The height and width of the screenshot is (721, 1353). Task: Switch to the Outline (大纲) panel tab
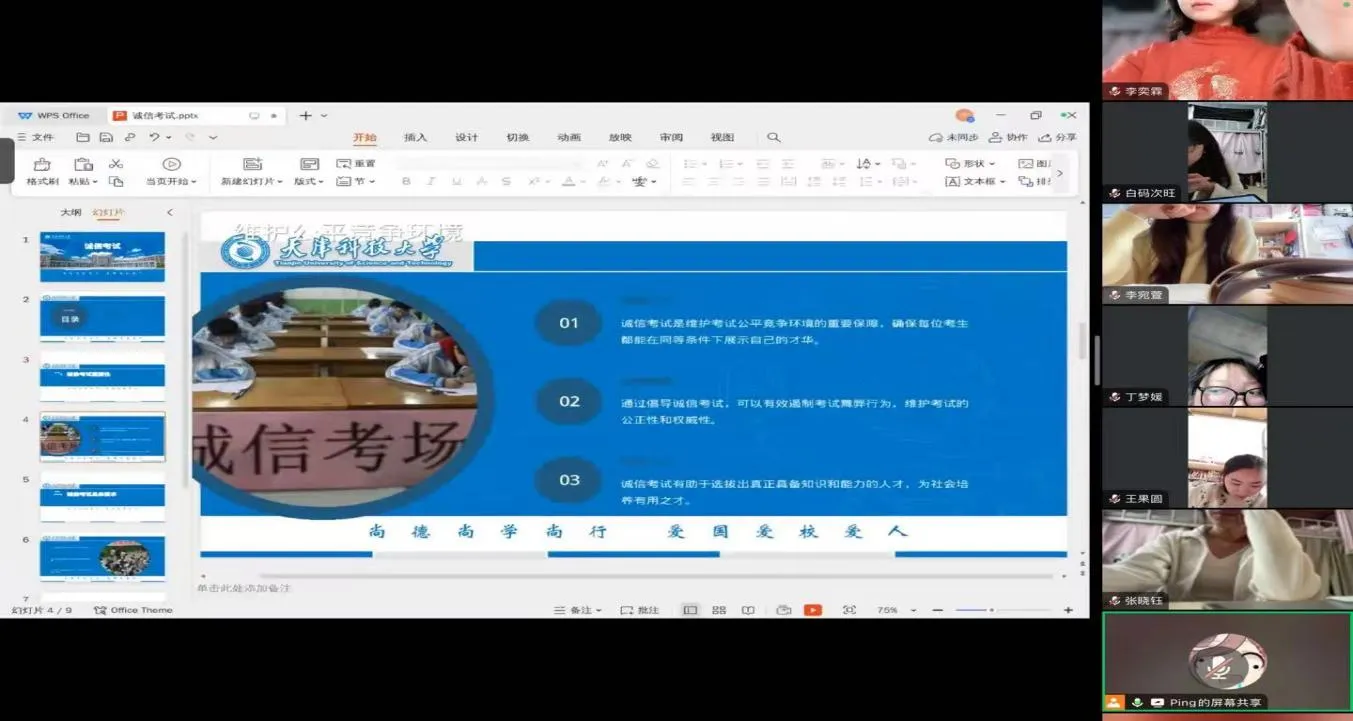click(70, 213)
